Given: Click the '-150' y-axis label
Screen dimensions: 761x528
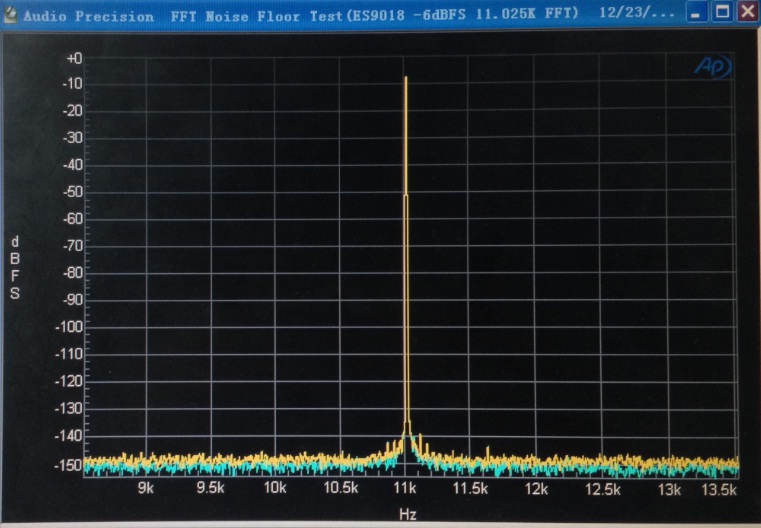Looking at the screenshot, I should (x=69, y=465).
